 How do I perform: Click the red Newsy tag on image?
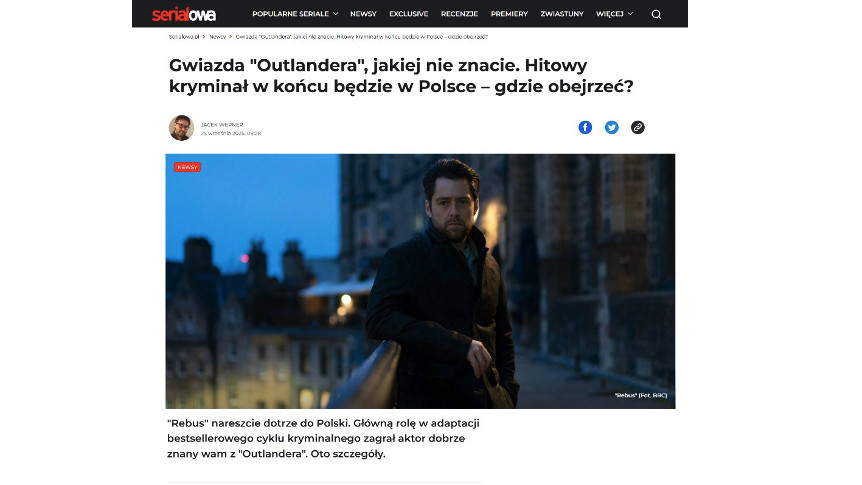point(187,167)
